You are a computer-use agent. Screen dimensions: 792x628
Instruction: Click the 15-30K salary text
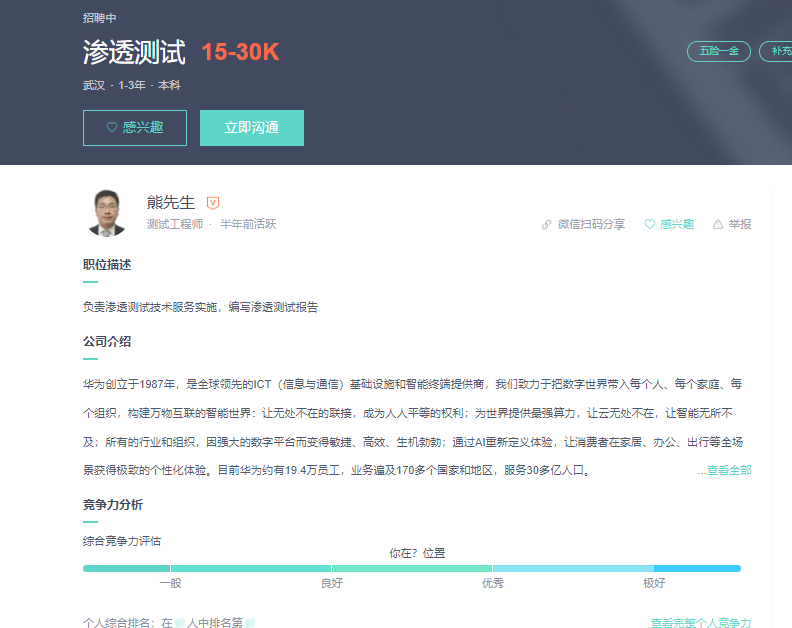240,52
